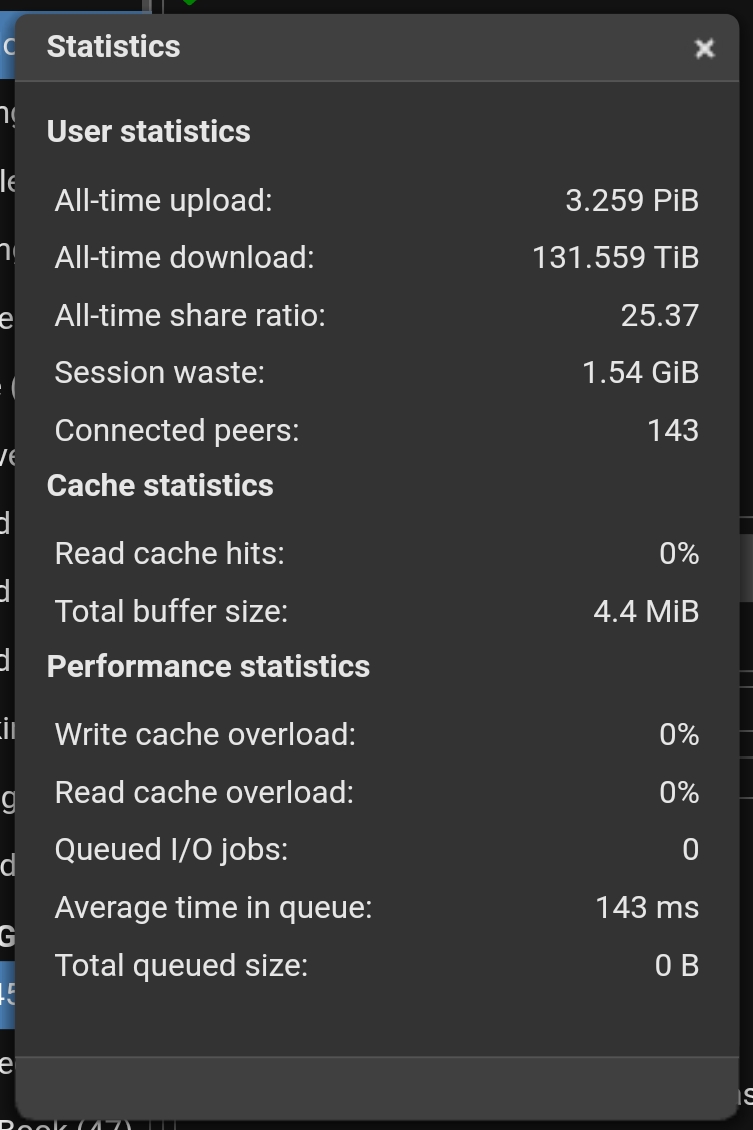
Task: Select the 143 ms queue time value
Action: click(647, 908)
